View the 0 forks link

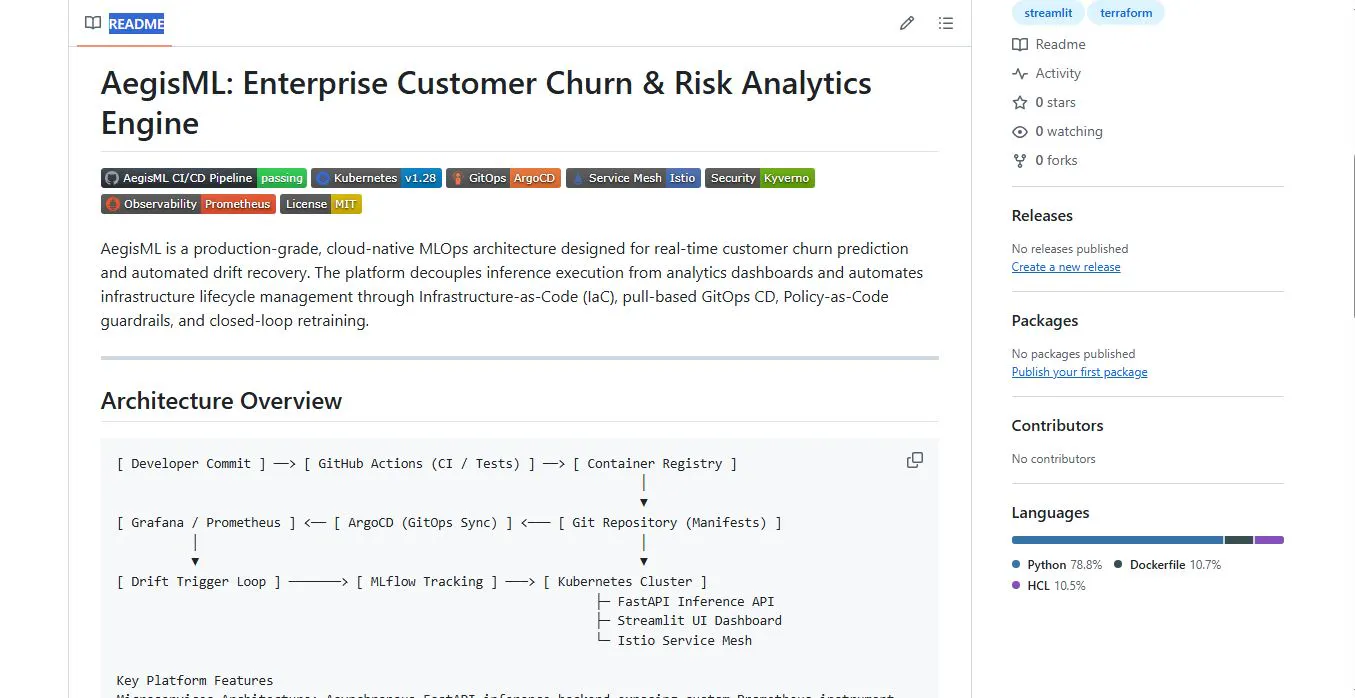pos(1057,160)
